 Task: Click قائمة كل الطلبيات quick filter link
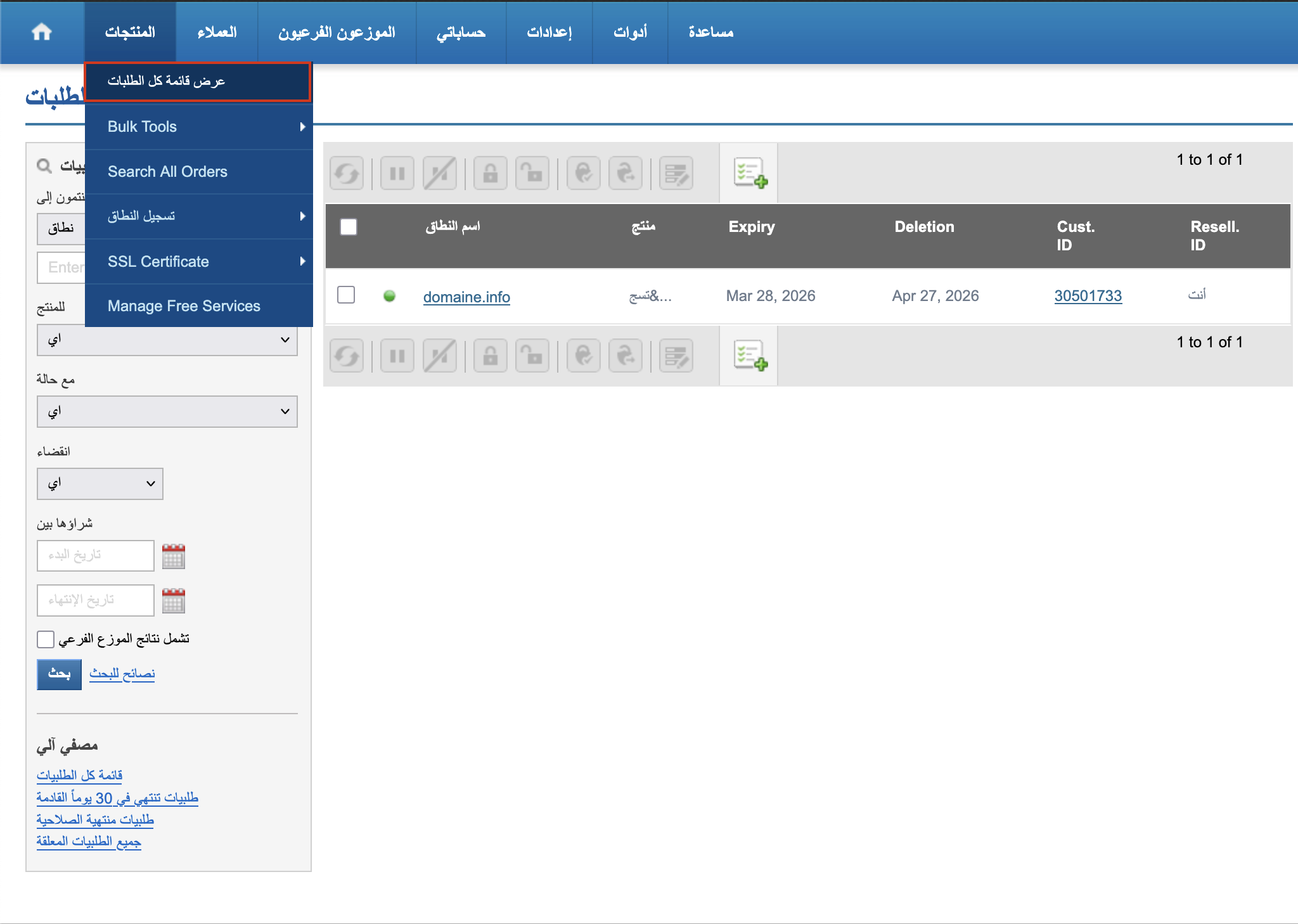tap(79, 775)
